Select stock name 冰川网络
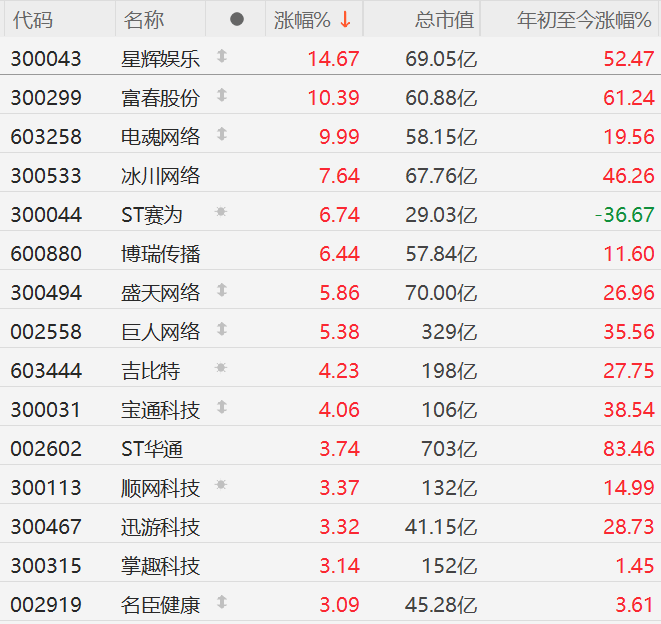 (x=160, y=176)
